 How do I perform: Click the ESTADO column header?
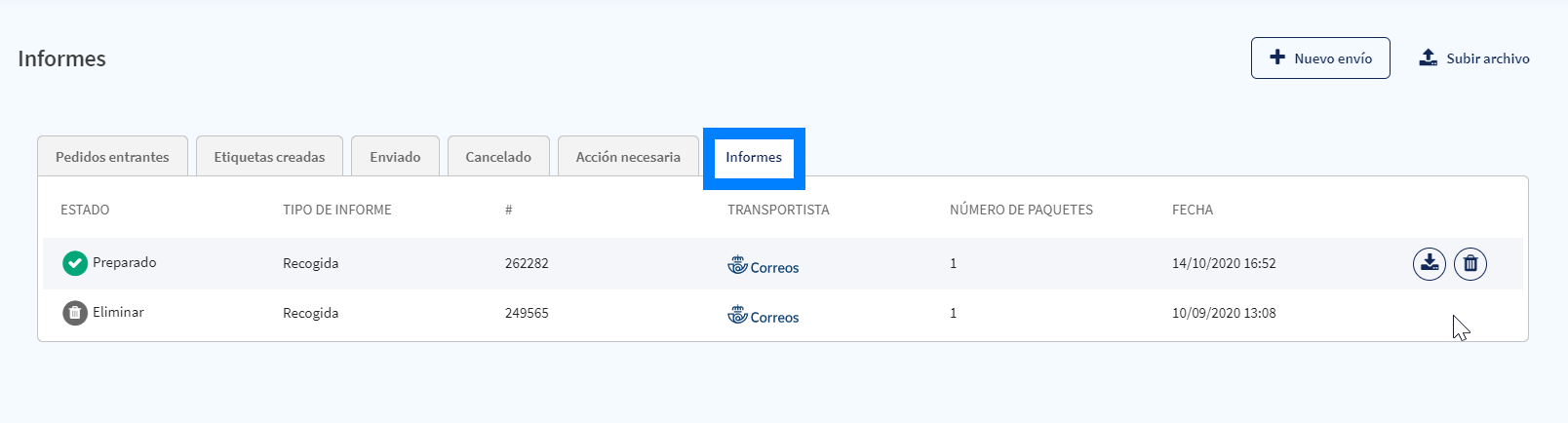tap(85, 210)
